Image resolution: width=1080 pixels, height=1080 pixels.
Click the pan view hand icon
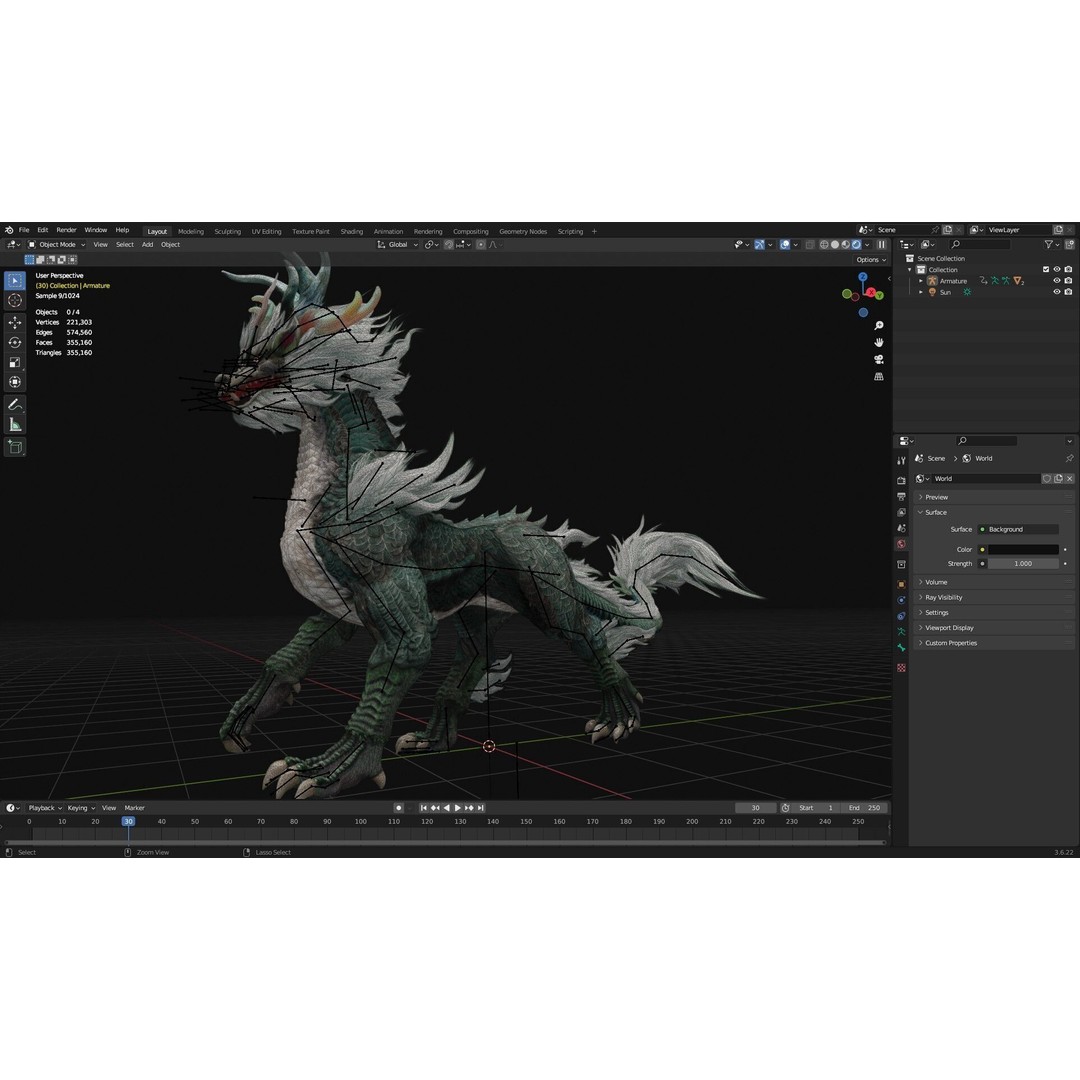(879, 342)
